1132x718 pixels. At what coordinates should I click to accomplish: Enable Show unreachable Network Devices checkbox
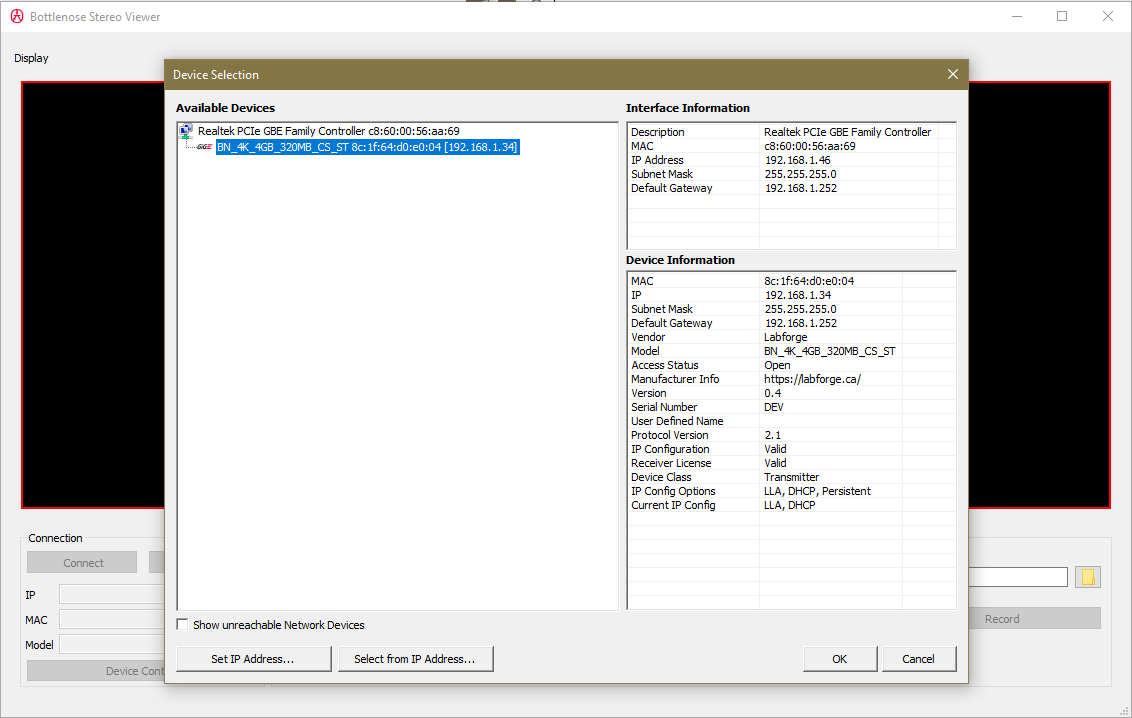(x=183, y=625)
